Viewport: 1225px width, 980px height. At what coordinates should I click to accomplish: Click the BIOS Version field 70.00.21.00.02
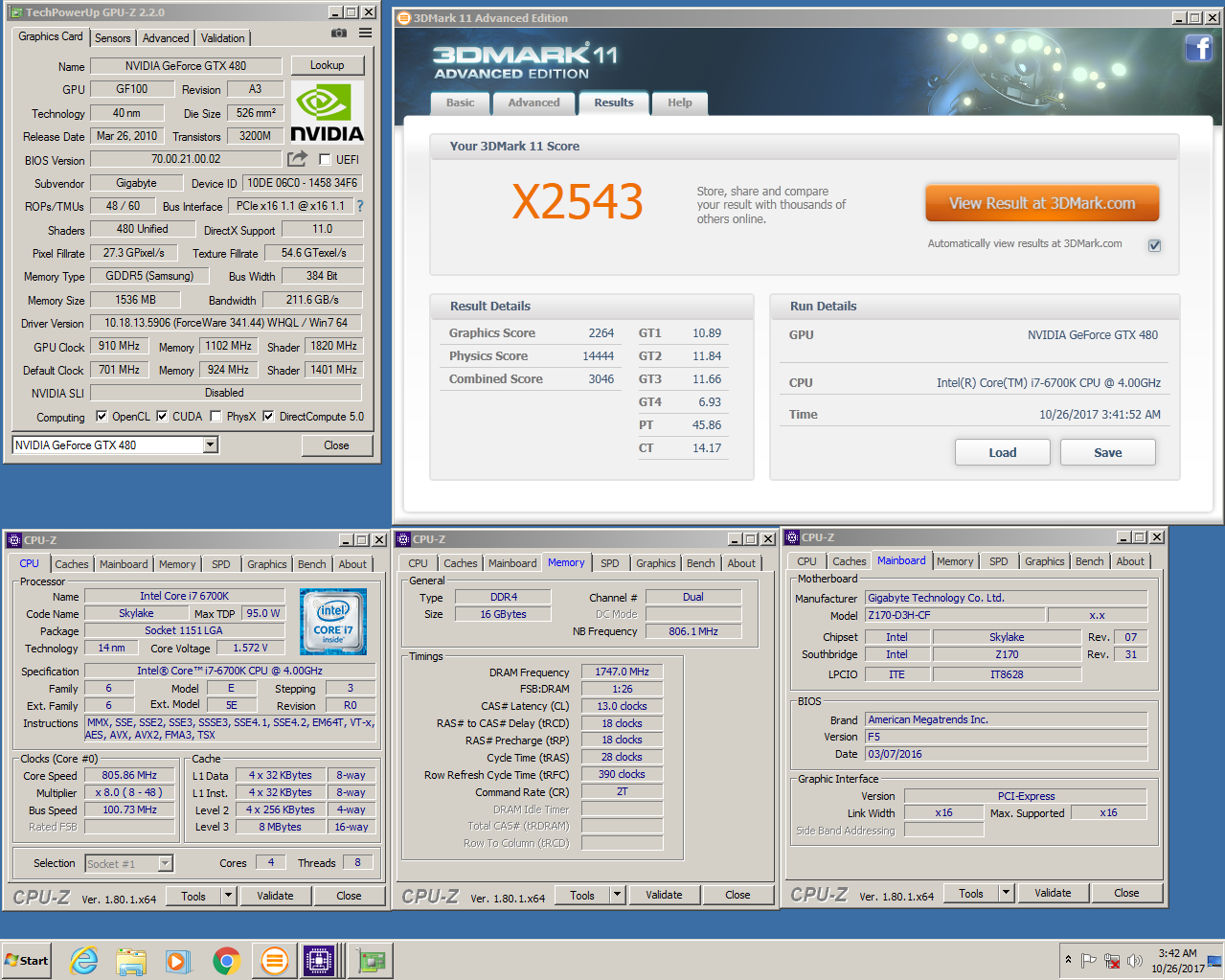coord(186,159)
